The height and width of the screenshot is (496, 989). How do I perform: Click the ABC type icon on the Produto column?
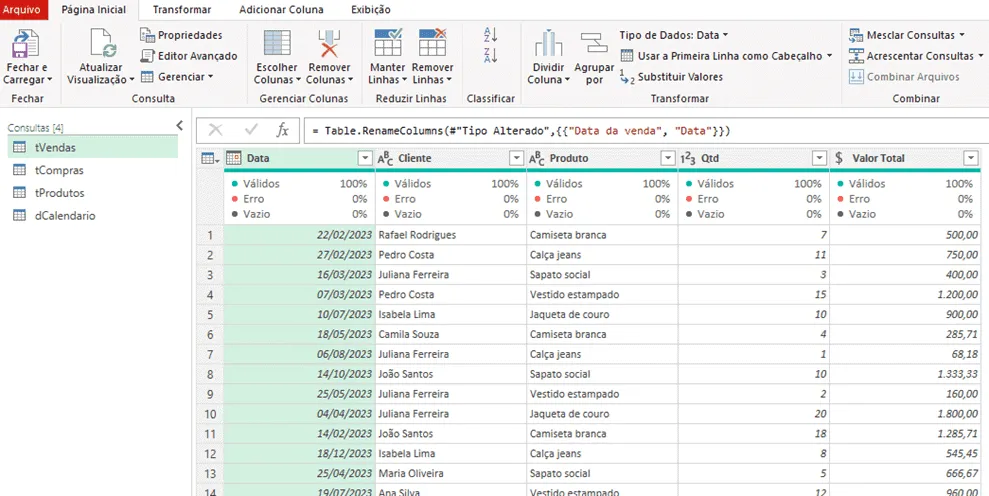tap(537, 158)
